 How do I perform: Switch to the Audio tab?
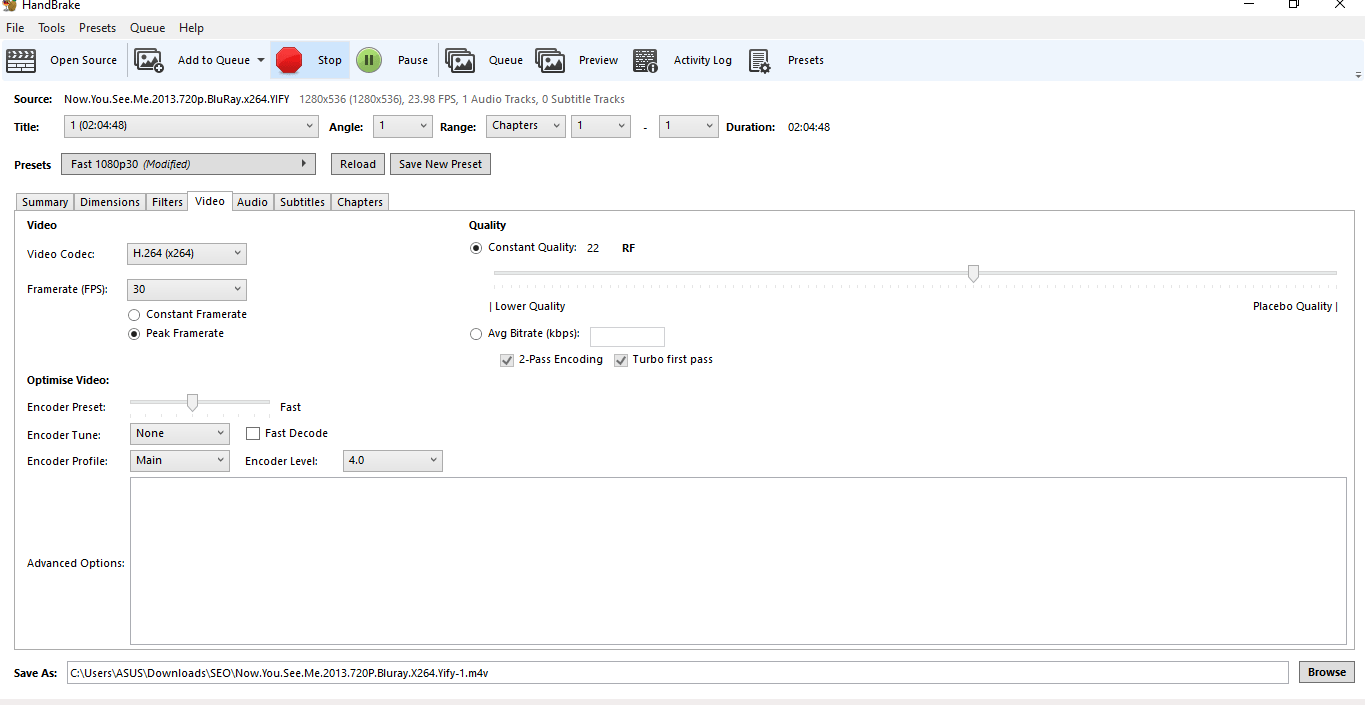(x=252, y=201)
